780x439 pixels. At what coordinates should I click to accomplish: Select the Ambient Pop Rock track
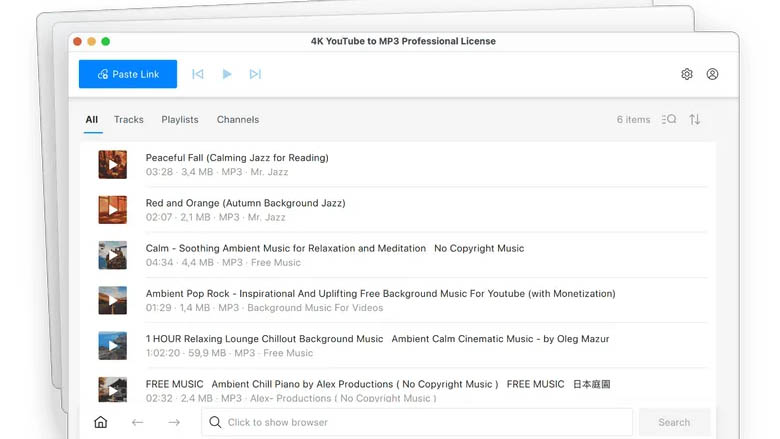click(x=380, y=294)
